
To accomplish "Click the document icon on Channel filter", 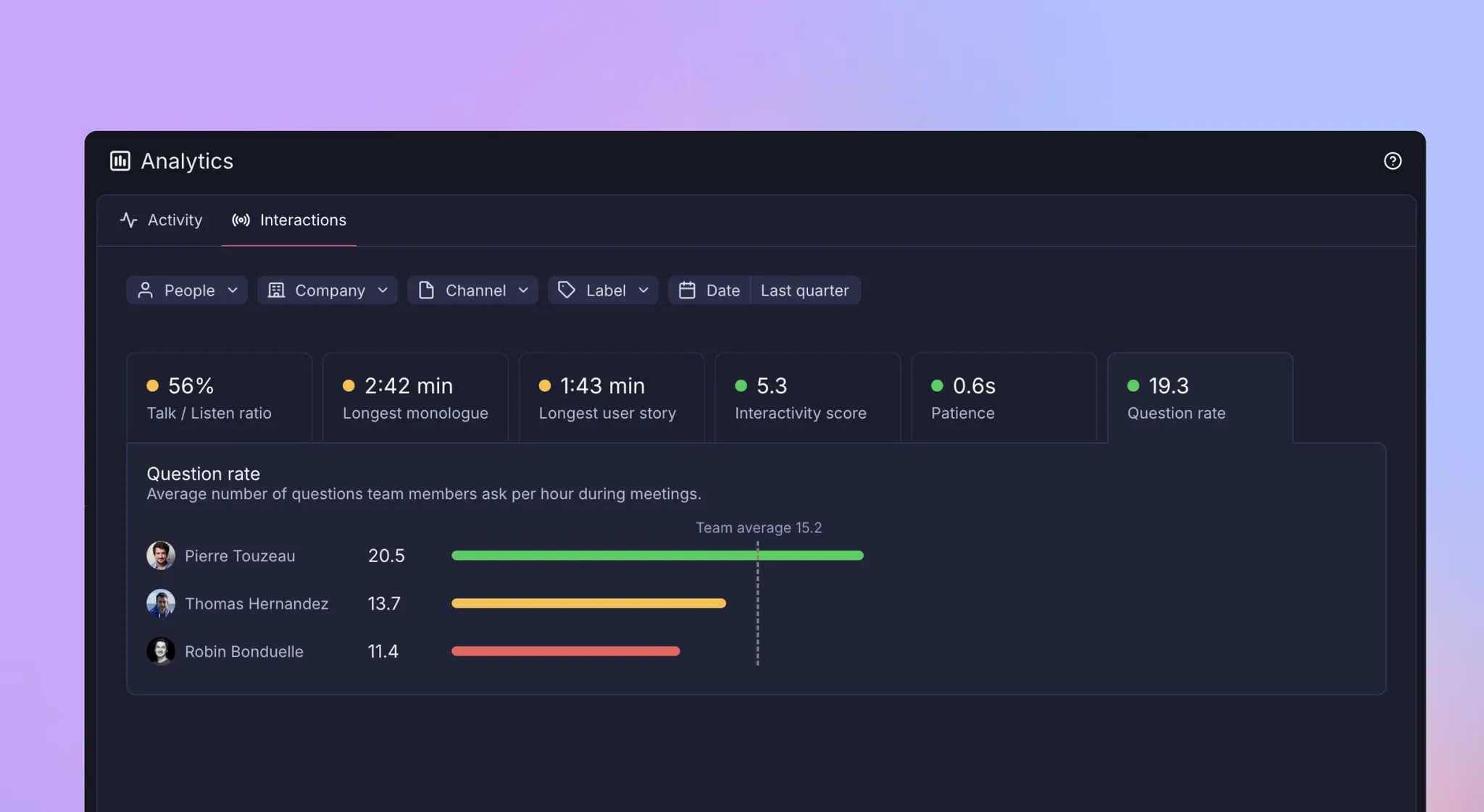I will pos(426,290).
